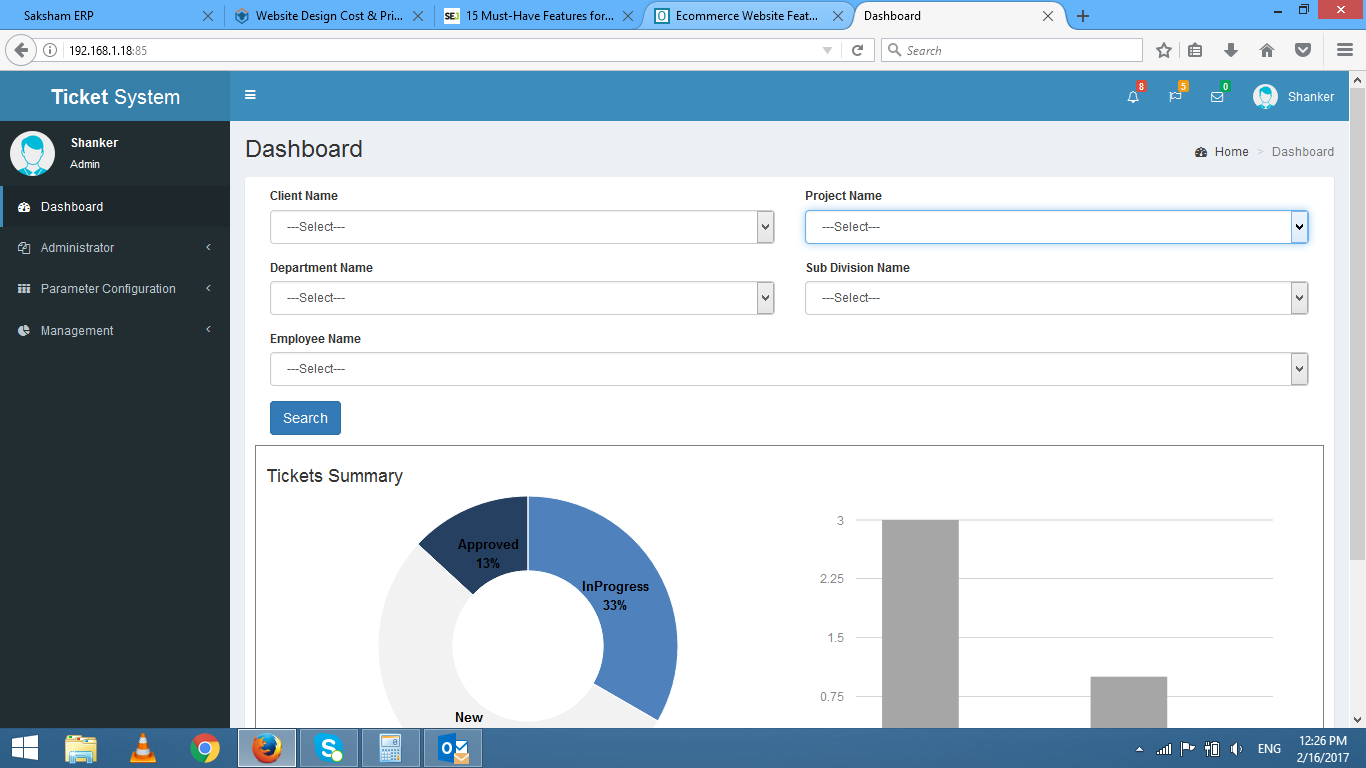Click the Management pie chart icon
Screen dimensions: 1366x768
click(24, 331)
